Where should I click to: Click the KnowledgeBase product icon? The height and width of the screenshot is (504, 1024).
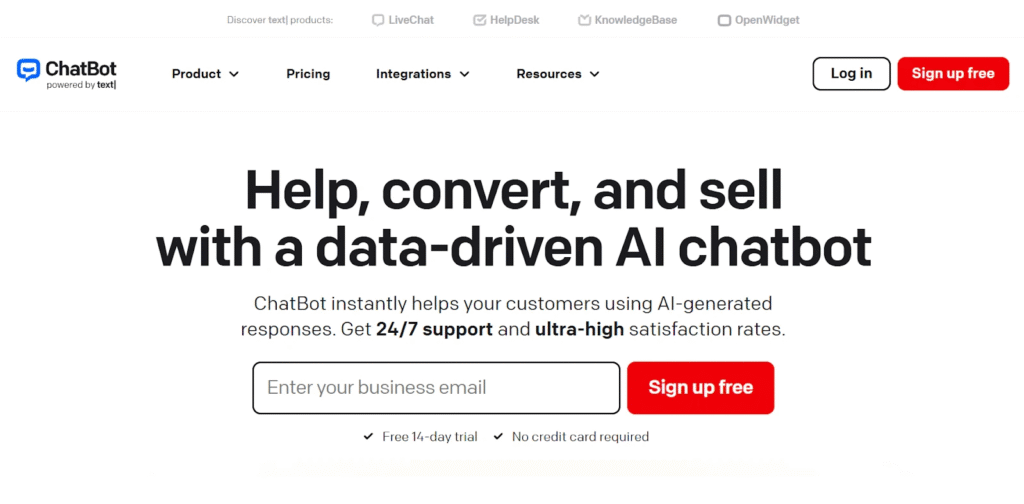[584, 20]
